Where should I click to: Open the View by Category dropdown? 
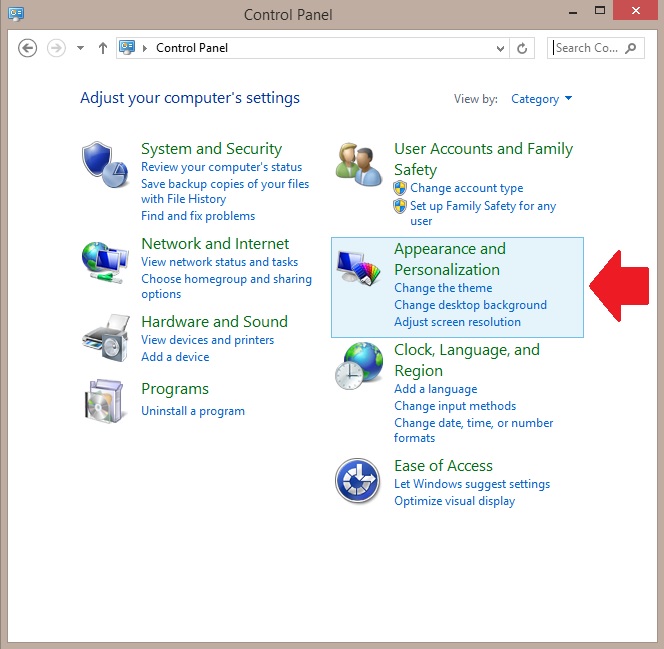pos(542,99)
